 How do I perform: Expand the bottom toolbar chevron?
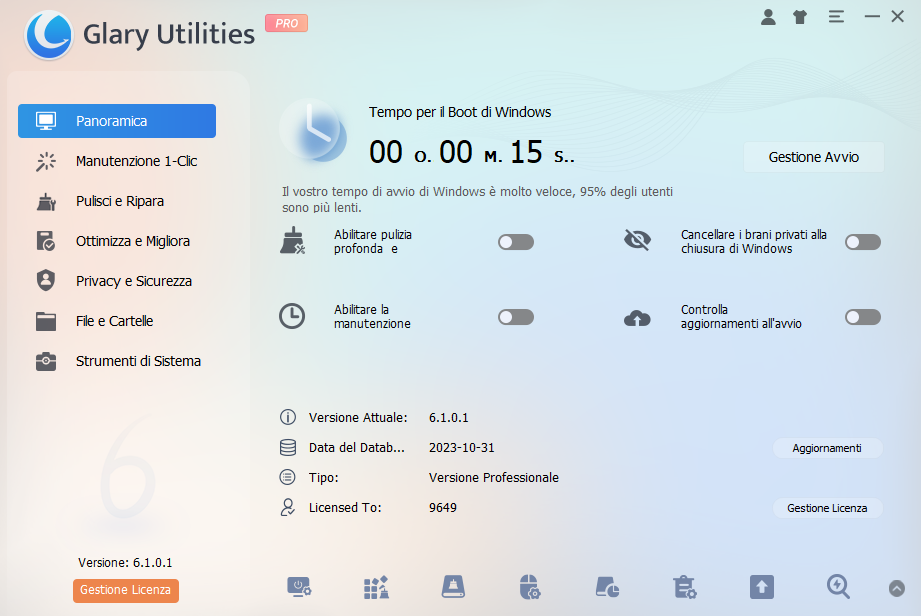pos(897,588)
